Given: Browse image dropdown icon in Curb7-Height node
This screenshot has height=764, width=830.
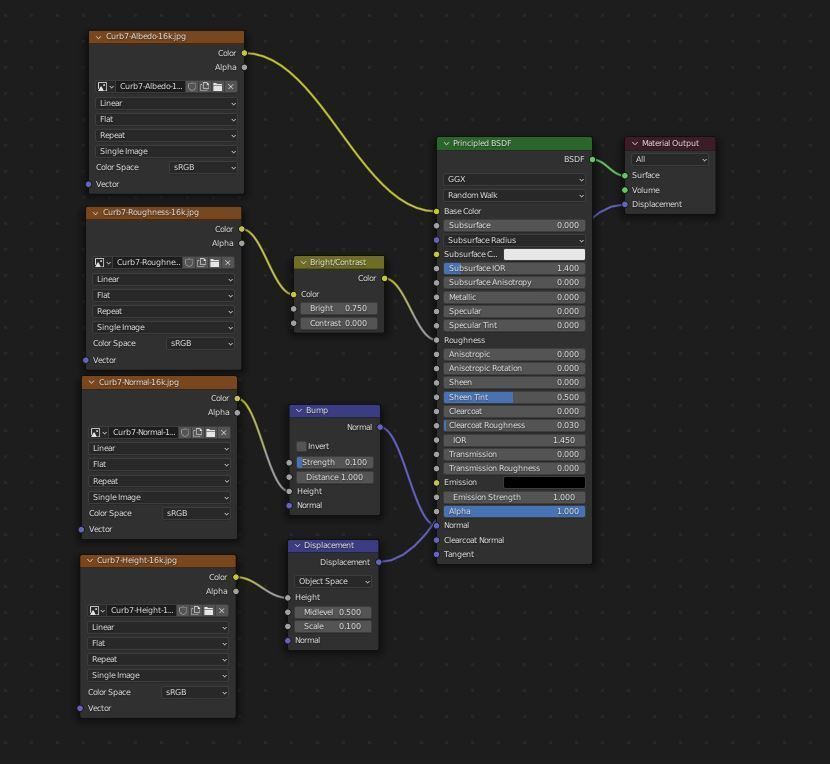Looking at the screenshot, I should coord(97,611).
